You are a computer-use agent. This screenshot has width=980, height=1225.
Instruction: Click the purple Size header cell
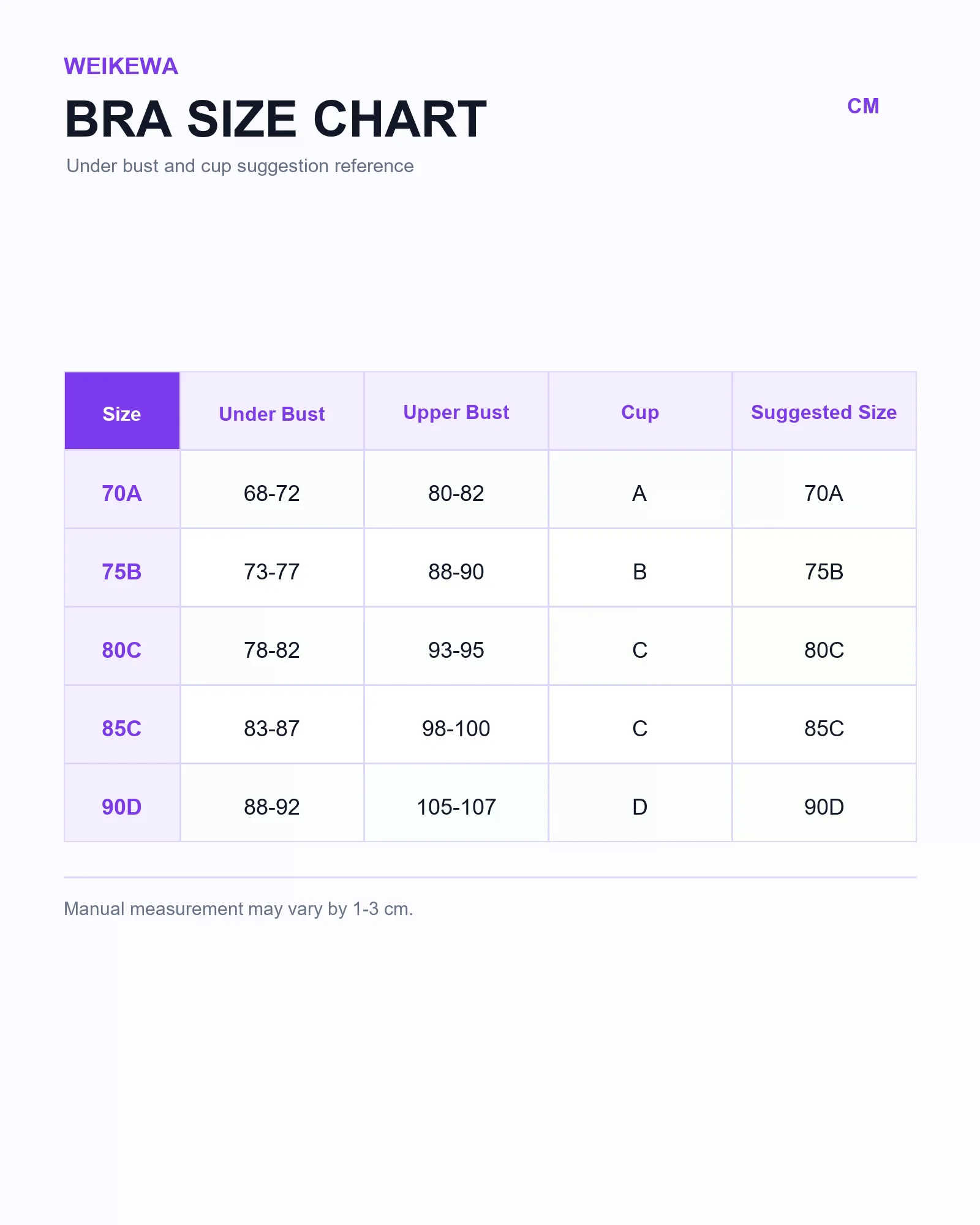[122, 410]
